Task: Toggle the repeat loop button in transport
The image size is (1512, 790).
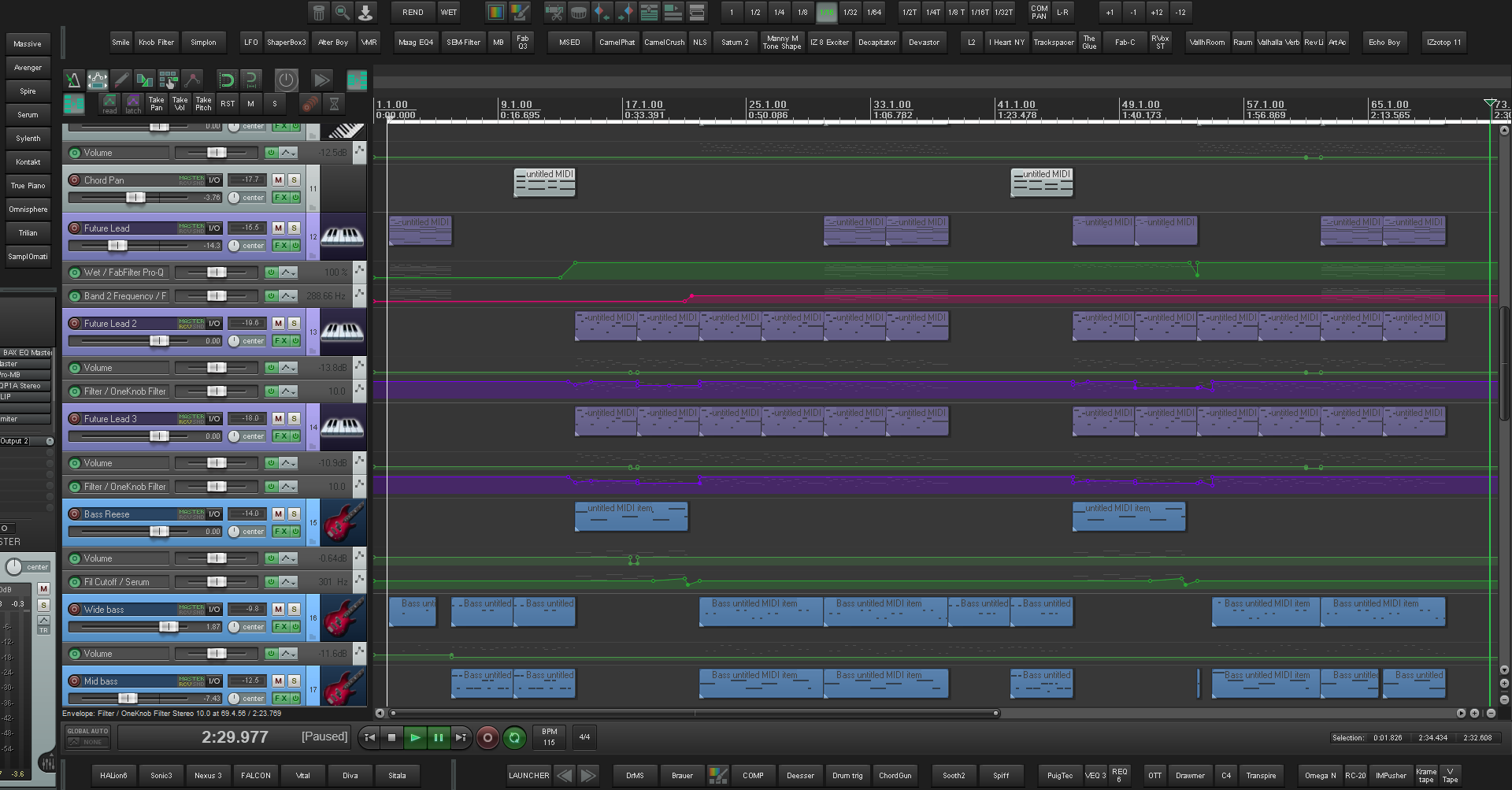Action: (x=514, y=737)
